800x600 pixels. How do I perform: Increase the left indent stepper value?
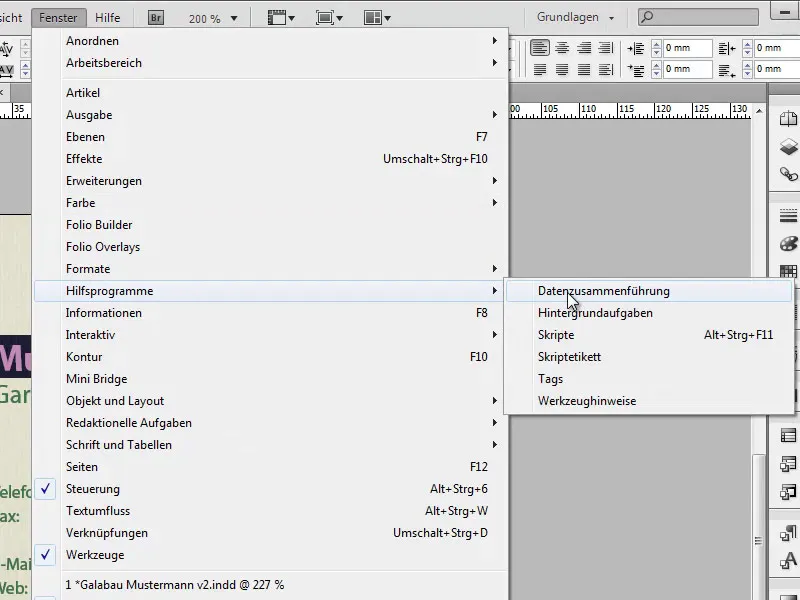click(656, 44)
